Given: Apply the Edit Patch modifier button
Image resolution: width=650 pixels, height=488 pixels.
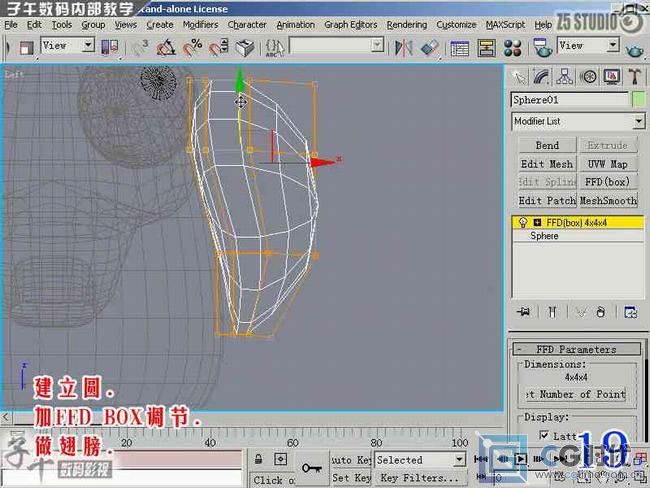Looking at the screenshot, I should point(547,200).
